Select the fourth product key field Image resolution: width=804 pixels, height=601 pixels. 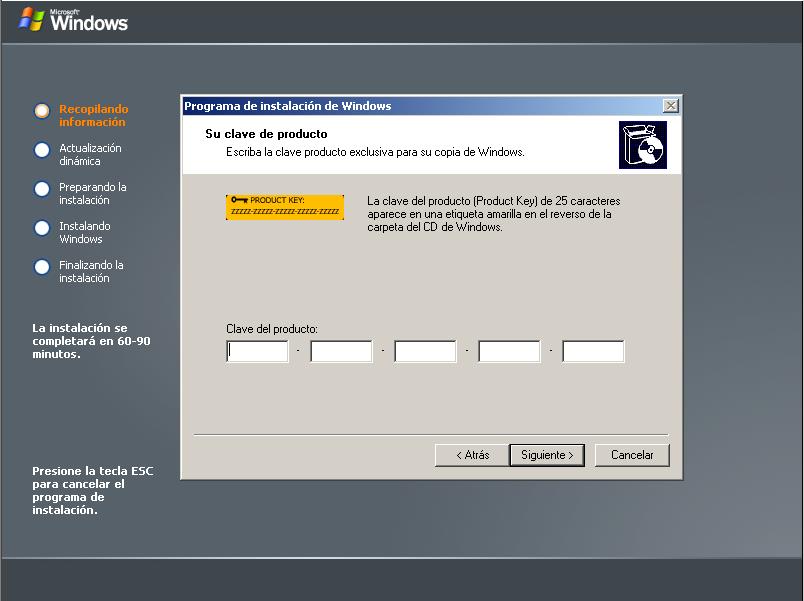[x=510, y=351]
